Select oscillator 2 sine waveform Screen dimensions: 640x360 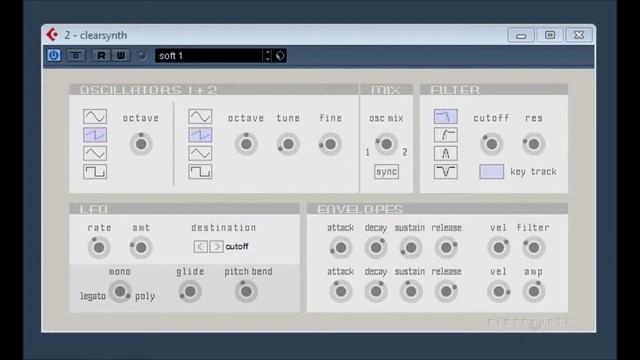click(200, 116)
